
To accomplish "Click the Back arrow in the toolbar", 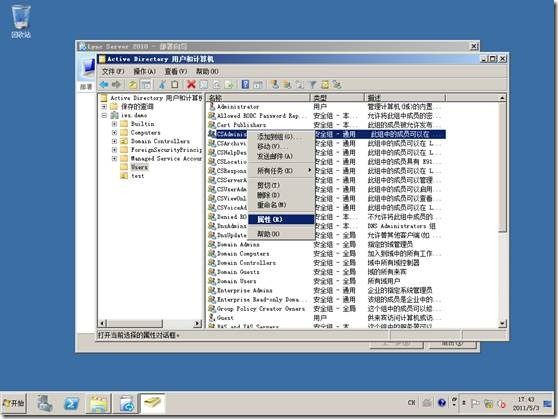I will pos(104,85).
